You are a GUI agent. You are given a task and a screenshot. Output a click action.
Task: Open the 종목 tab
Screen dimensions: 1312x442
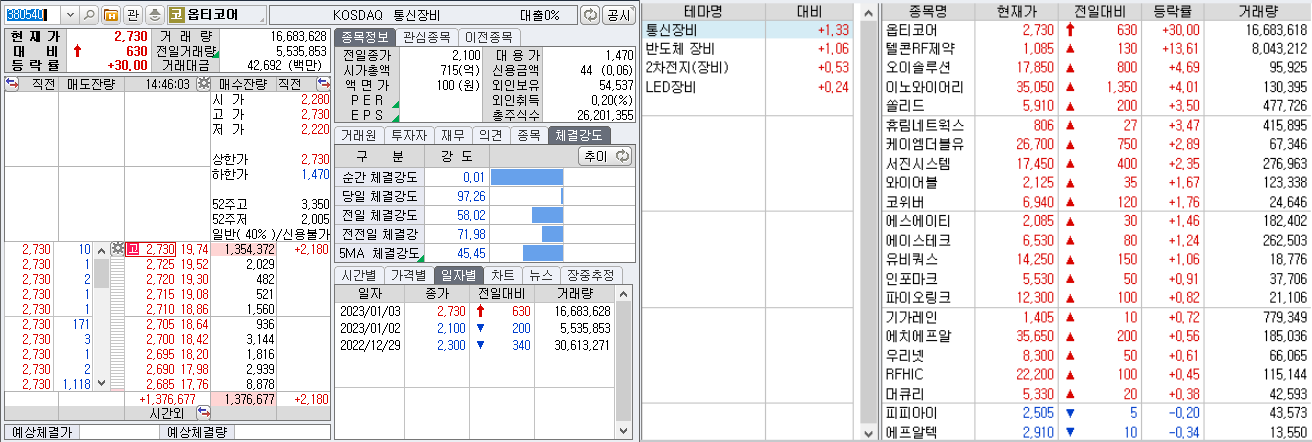[x=528, y=135]
